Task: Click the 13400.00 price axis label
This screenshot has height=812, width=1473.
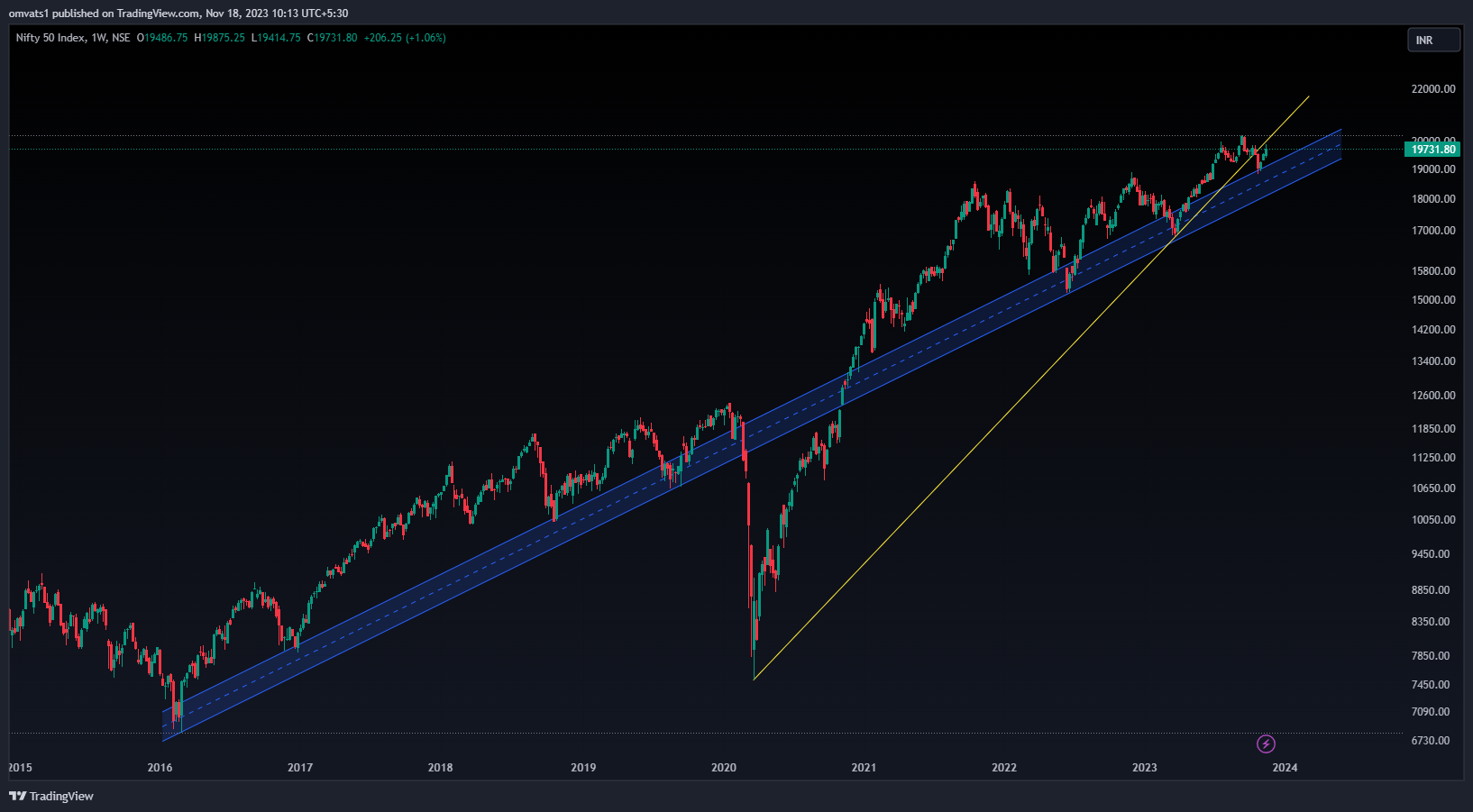Action: (x=1433, y=360)
